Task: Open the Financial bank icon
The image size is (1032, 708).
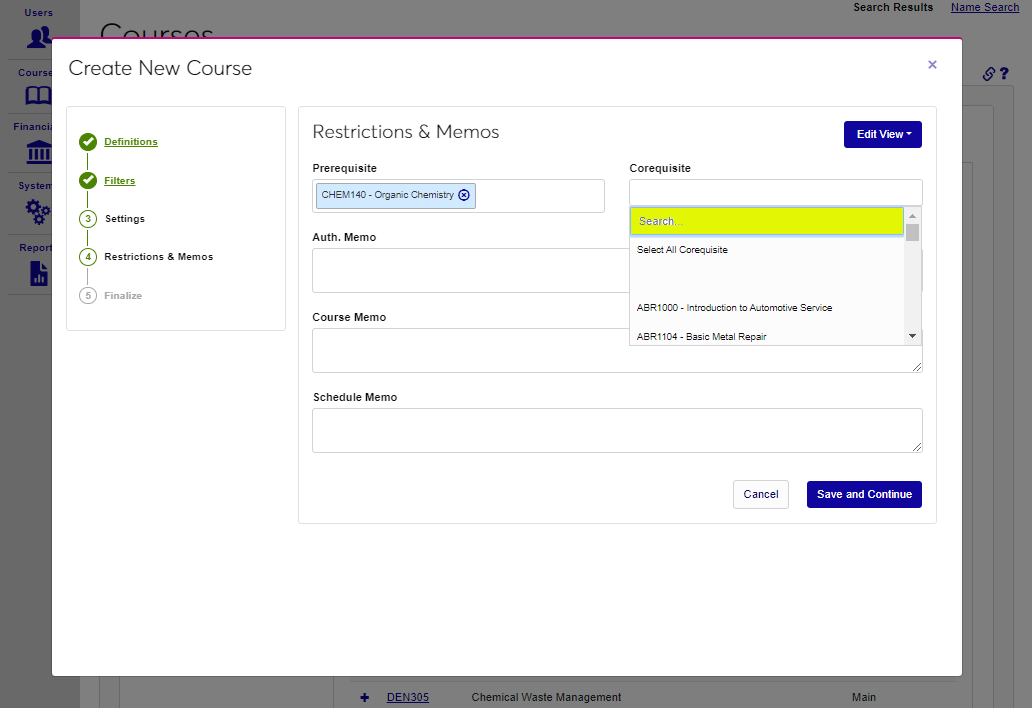Action: click(x=39, y=152)
